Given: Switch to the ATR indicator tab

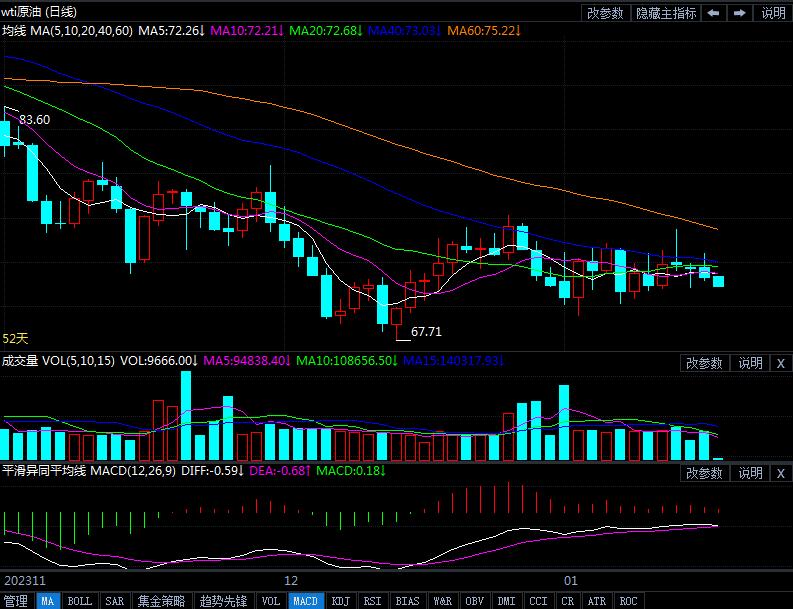Looking at the screenshot, I should coord(597,601).
